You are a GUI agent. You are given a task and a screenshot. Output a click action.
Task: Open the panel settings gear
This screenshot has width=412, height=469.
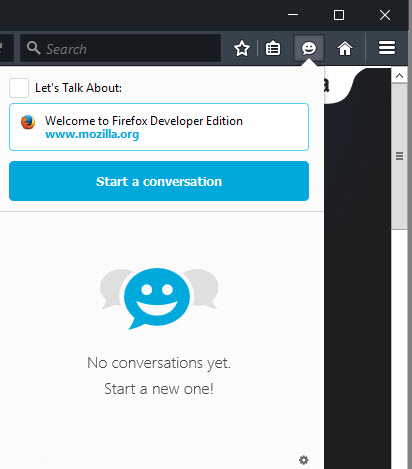click(304, 460)
